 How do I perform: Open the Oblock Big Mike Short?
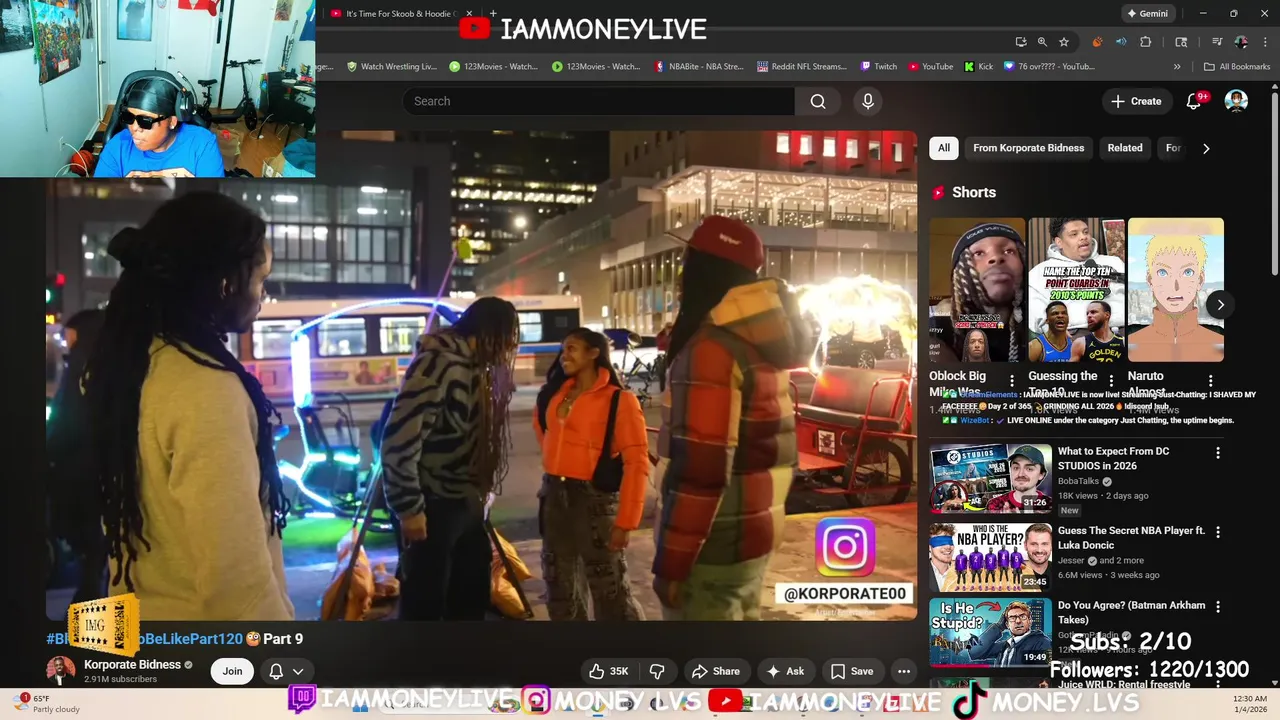(977, 290)
